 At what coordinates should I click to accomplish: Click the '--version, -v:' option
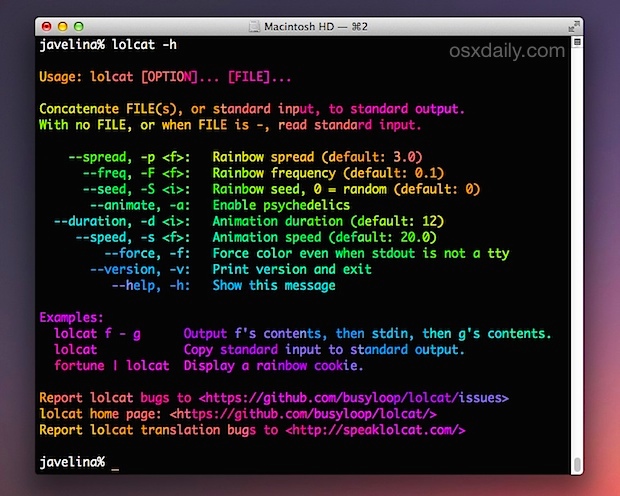click(x=140, y=270)
